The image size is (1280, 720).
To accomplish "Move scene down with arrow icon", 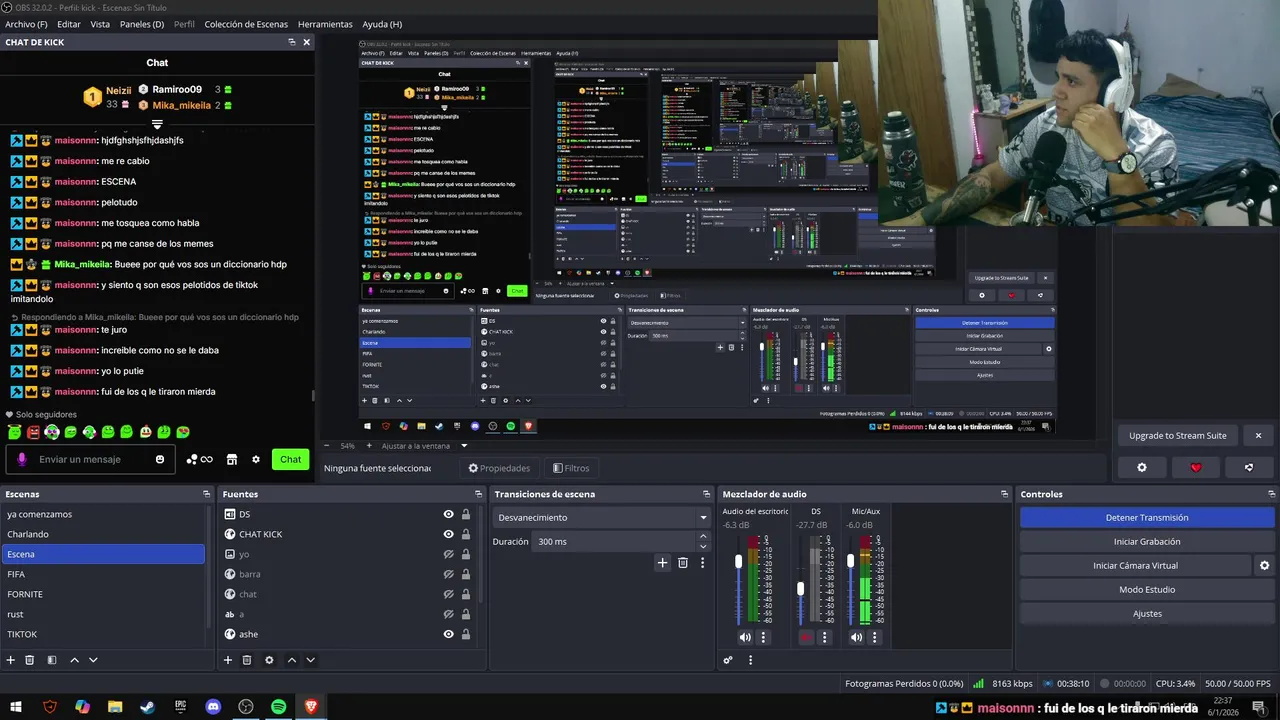I will pyautogui.click(x=93, y=660).
